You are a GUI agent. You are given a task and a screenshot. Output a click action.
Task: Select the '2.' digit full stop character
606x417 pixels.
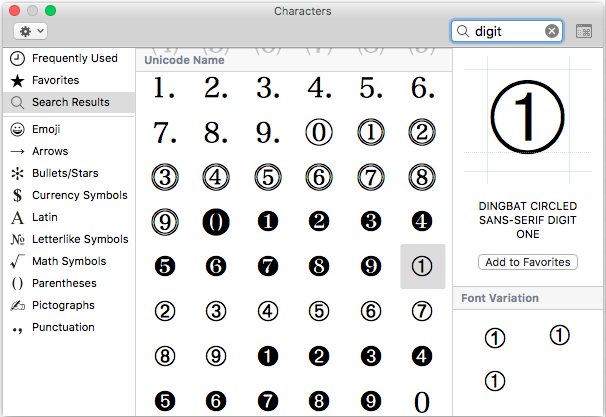(216, 88)
